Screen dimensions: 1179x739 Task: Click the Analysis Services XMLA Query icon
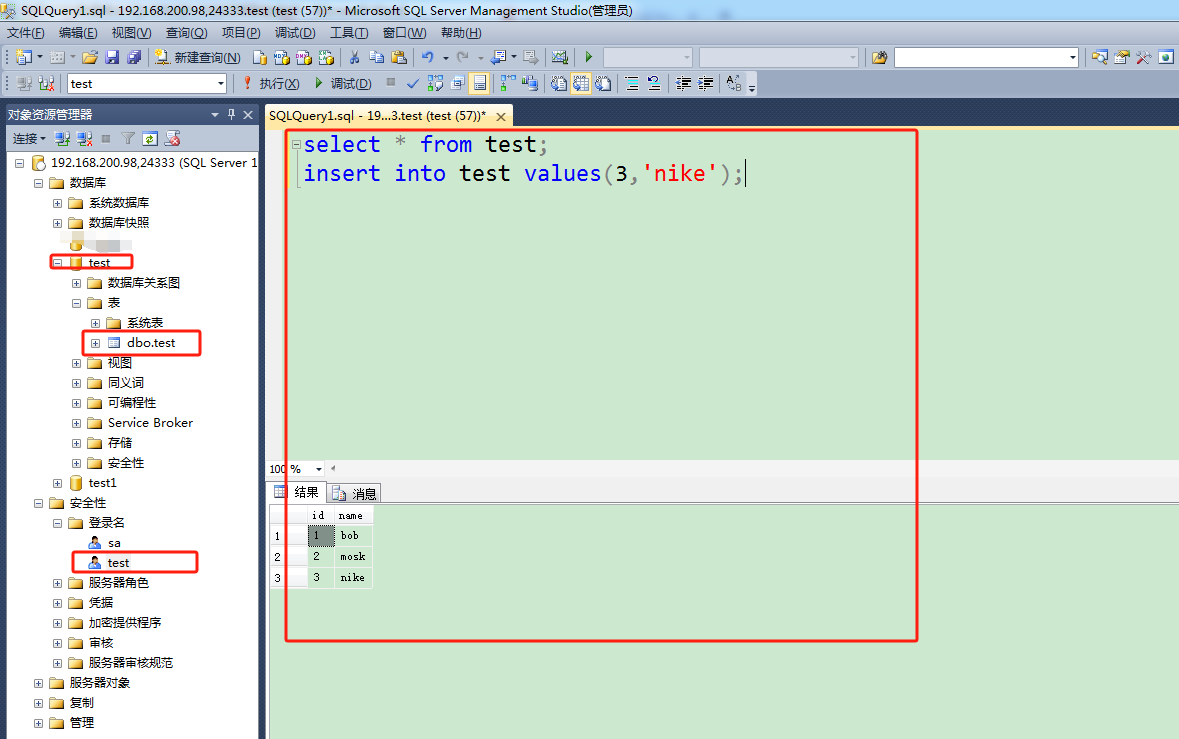click(326, 57)
